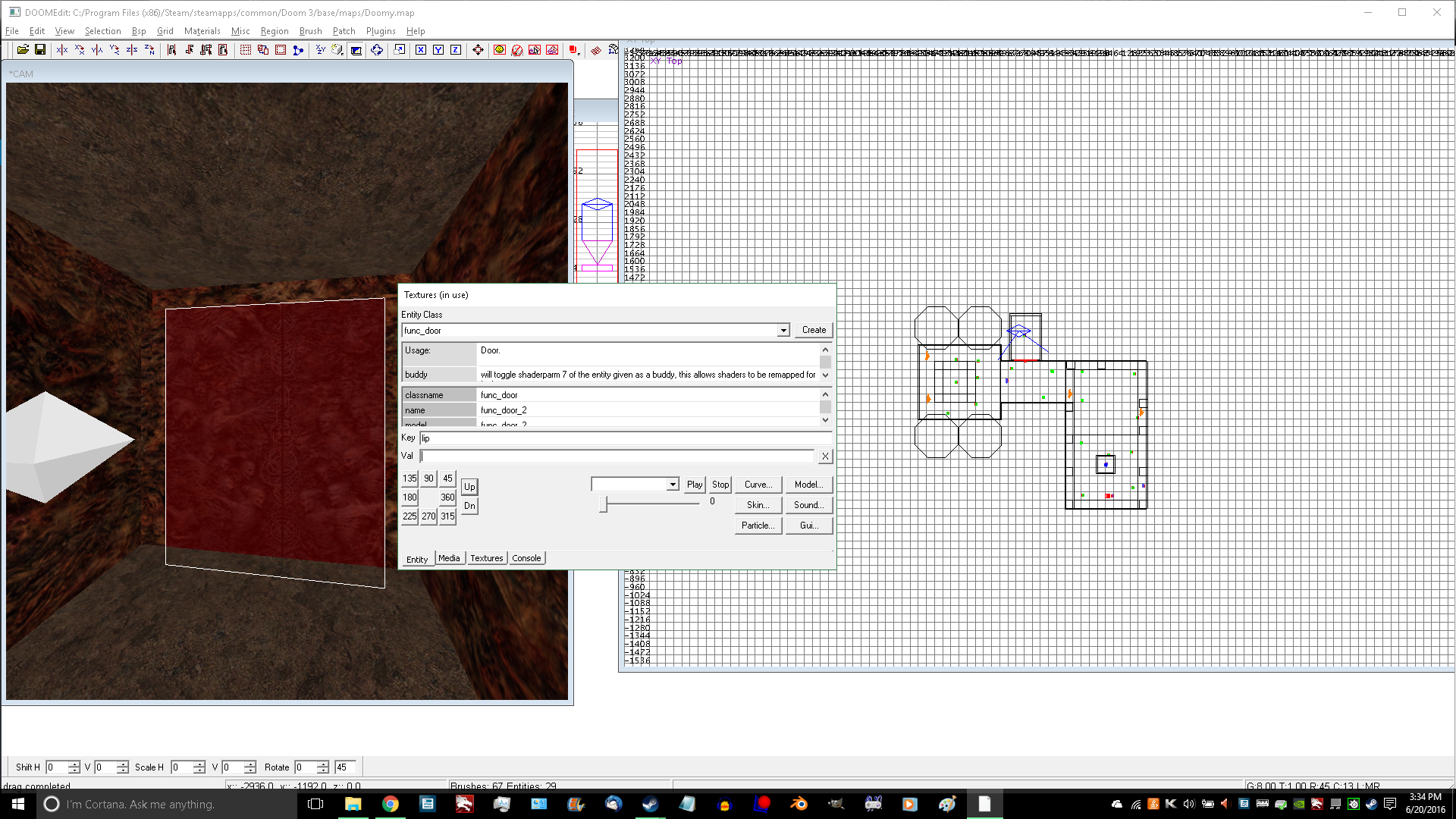
Task: Open the Brush menu
Action: (x=310, y=31)
